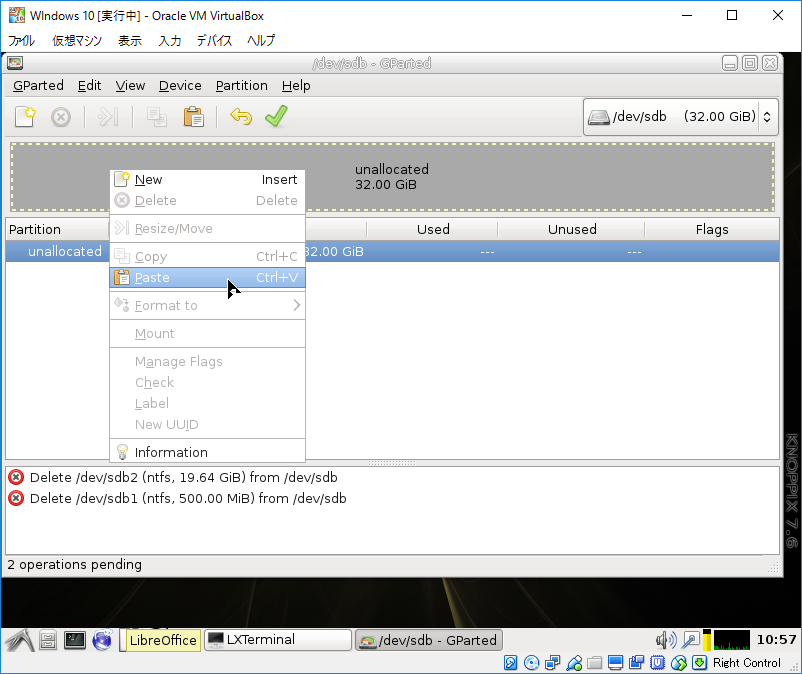Launch web browser globe icon in taskbar

click(102, 640)
